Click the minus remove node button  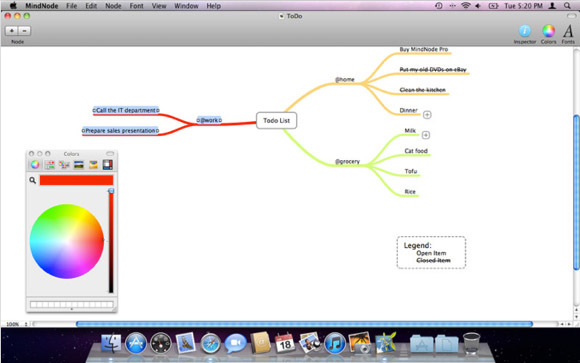[24, 31]
